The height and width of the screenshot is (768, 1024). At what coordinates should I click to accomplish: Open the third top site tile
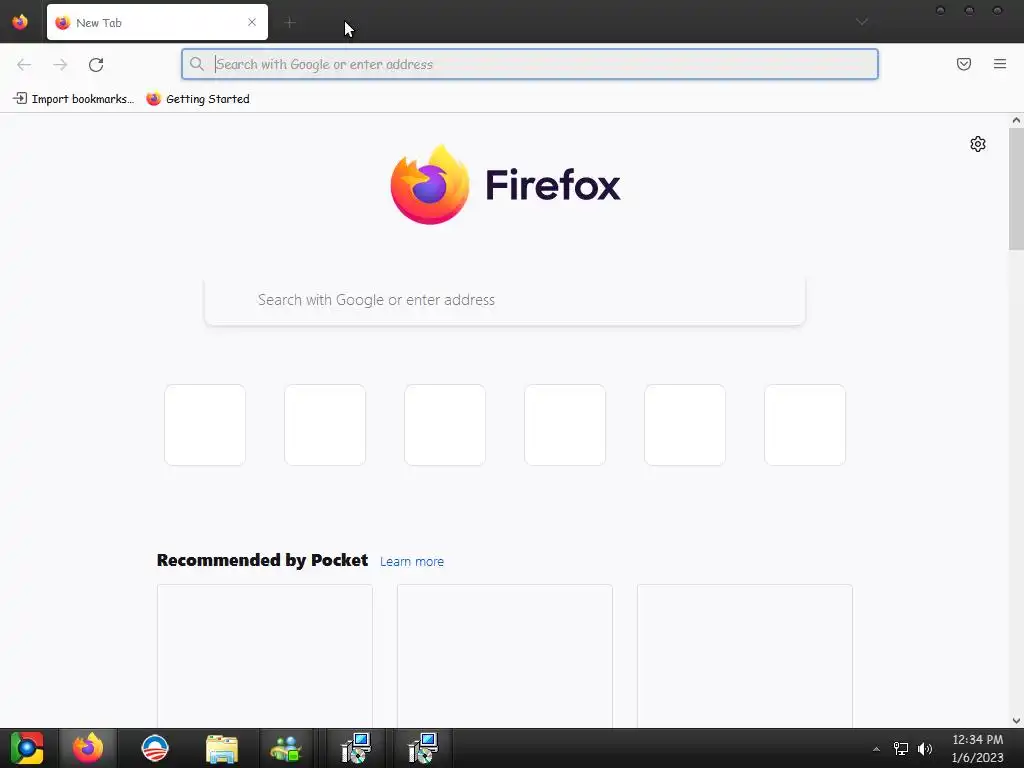445,425
